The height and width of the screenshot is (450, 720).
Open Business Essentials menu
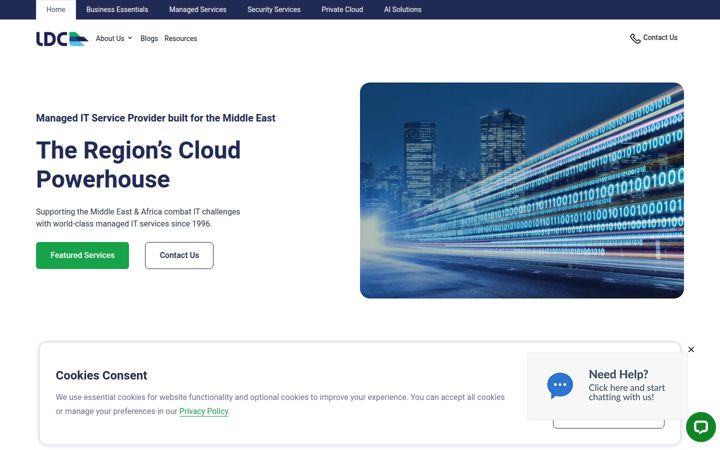point(117,10)
